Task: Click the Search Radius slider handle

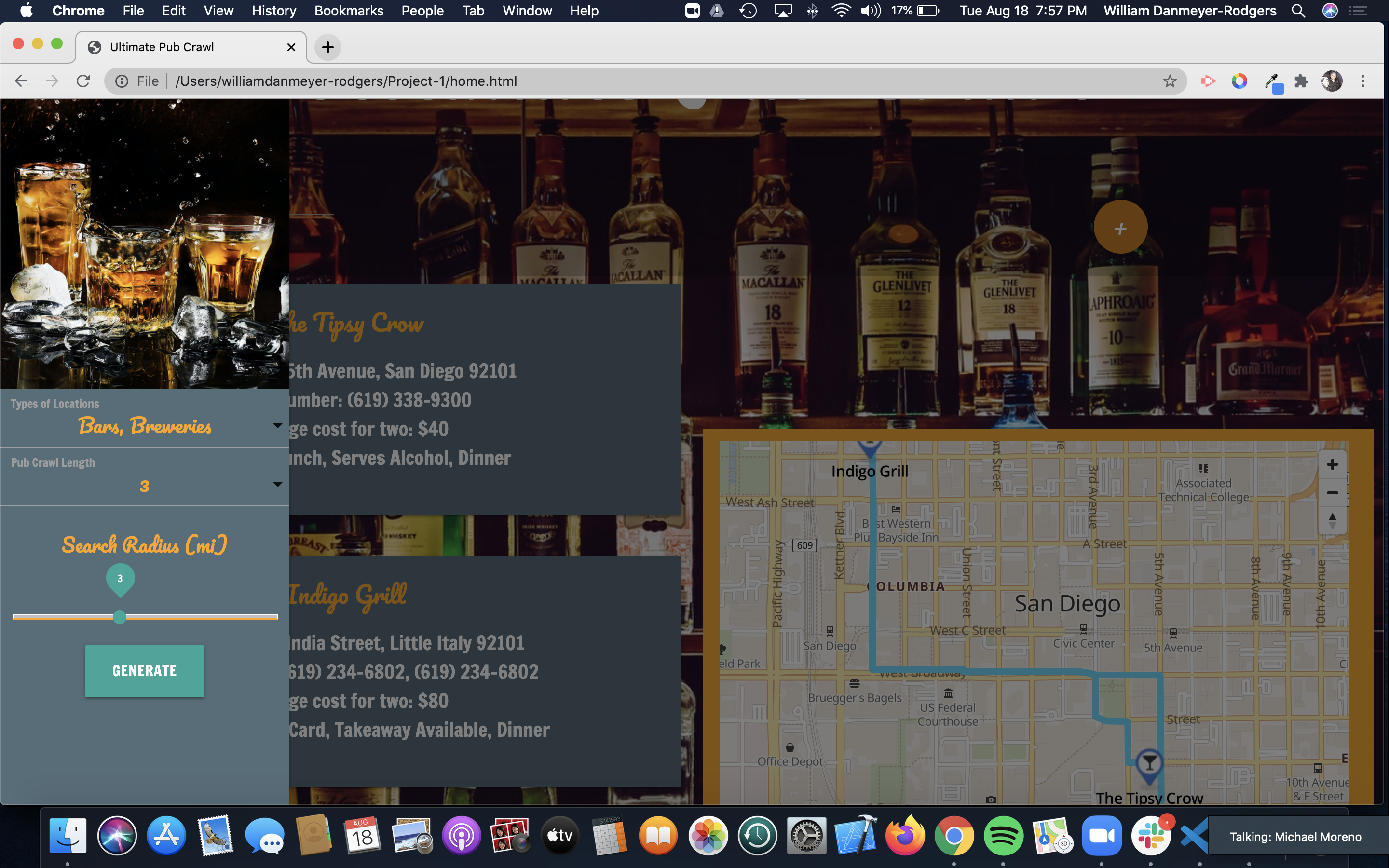Action: [120, 617]
